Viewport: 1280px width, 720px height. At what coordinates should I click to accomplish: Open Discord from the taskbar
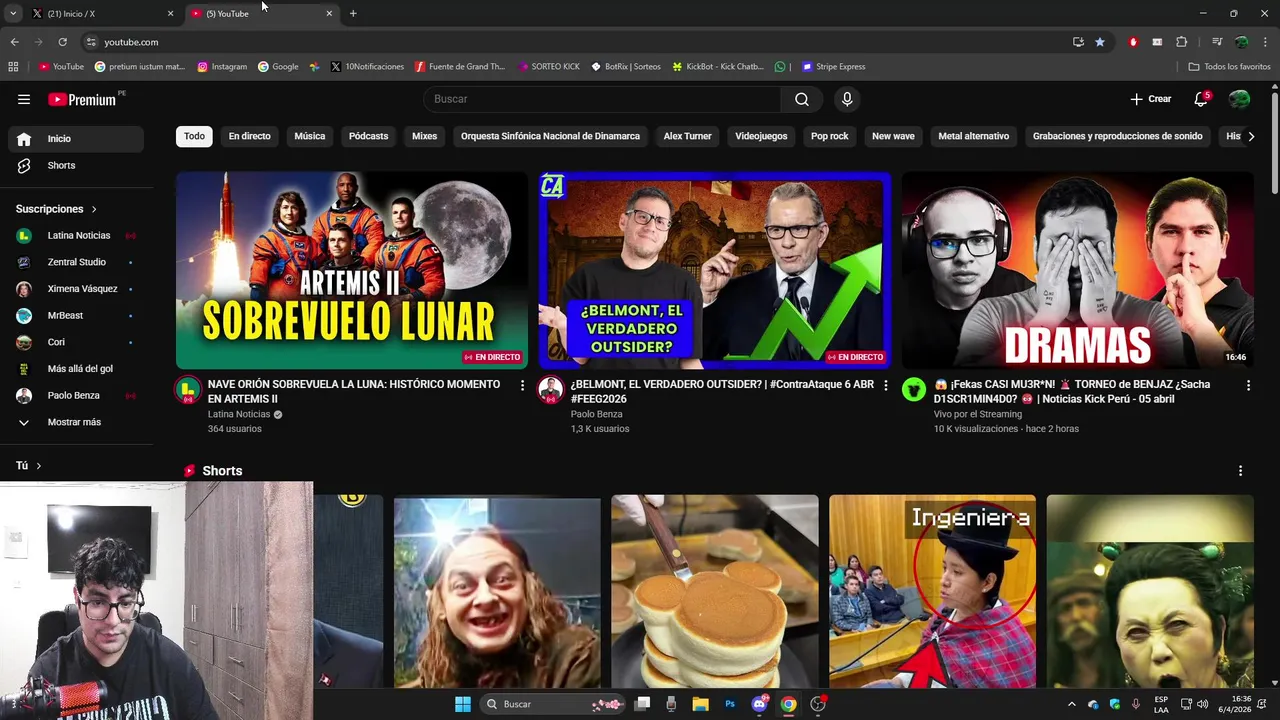[759, 704]
